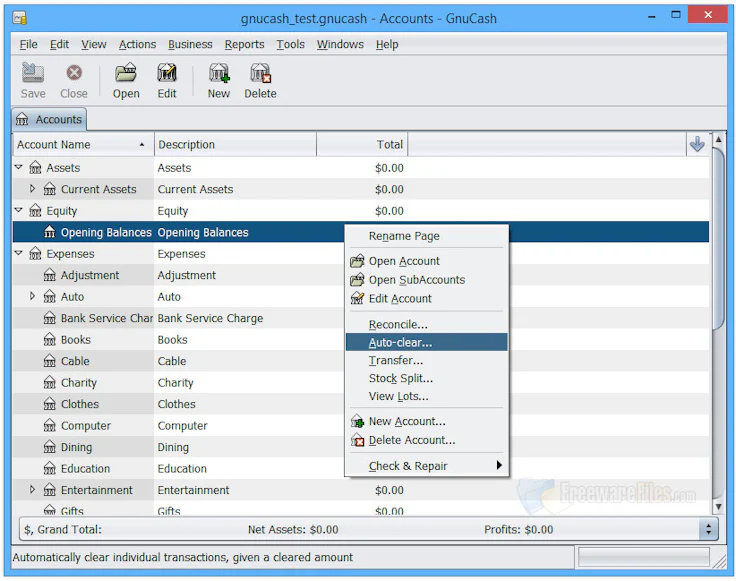Click the vertical scrollbar thumb

pyautogui.click(x=718, y=238)
